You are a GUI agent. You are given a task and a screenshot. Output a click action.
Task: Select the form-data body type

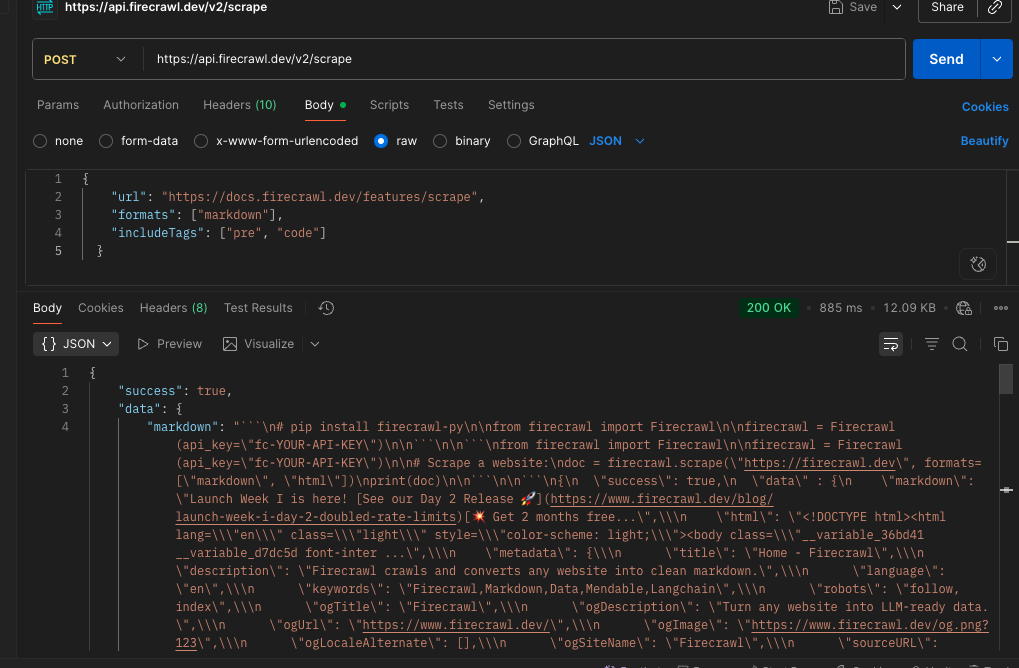tap(106, 141)
